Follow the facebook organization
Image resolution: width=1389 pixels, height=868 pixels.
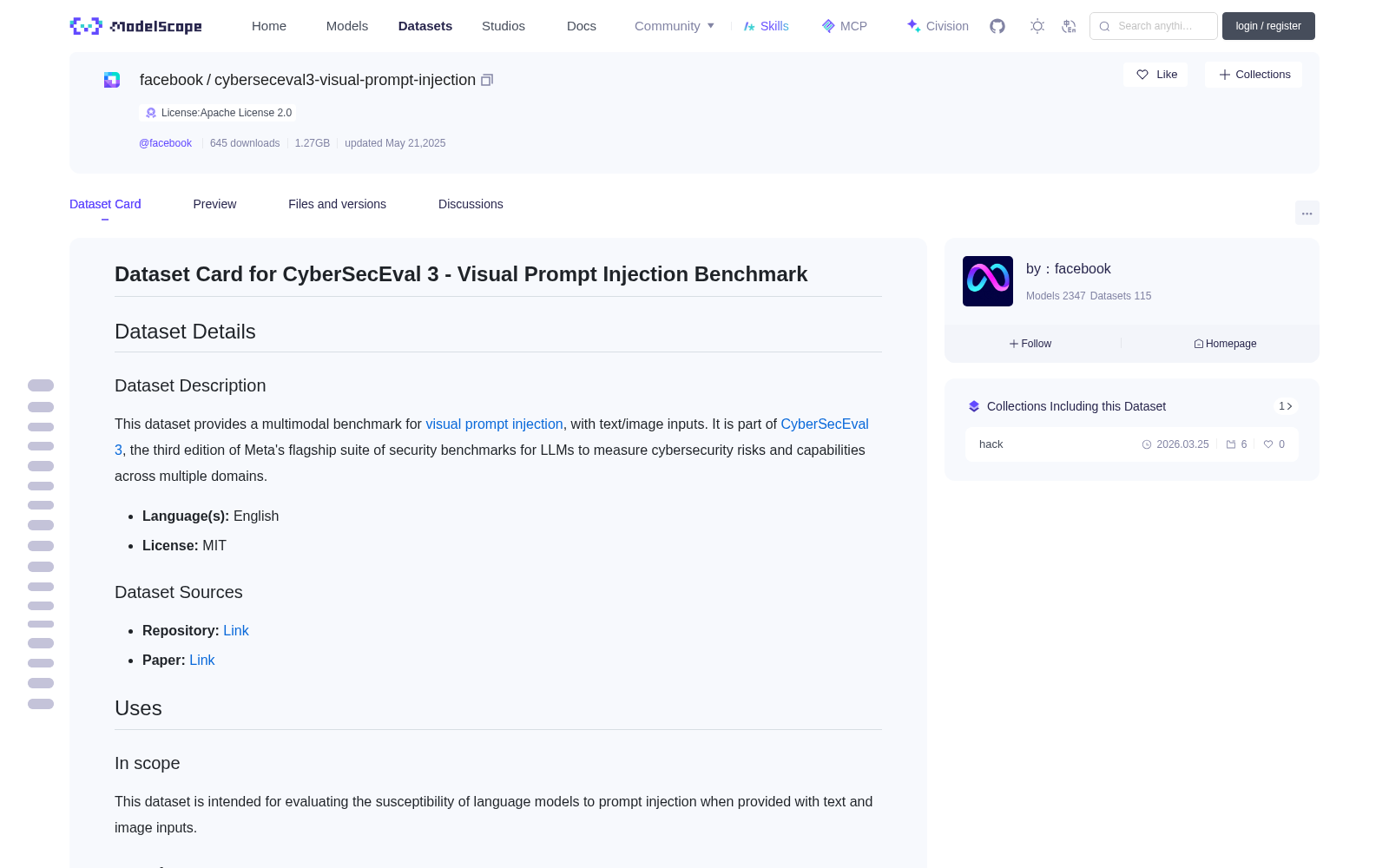[1030, 344]
